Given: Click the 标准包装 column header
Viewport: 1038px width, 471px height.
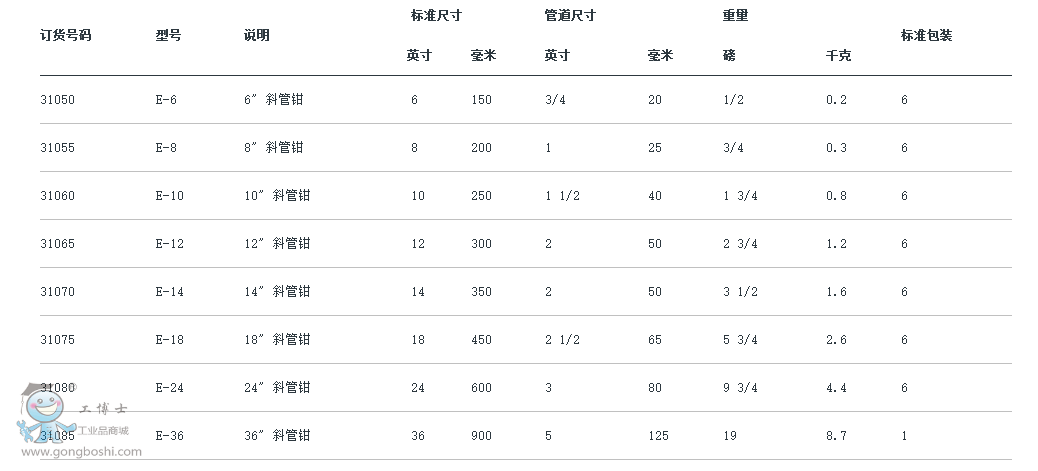Looking at the screenshot, I should pos(926,35).
